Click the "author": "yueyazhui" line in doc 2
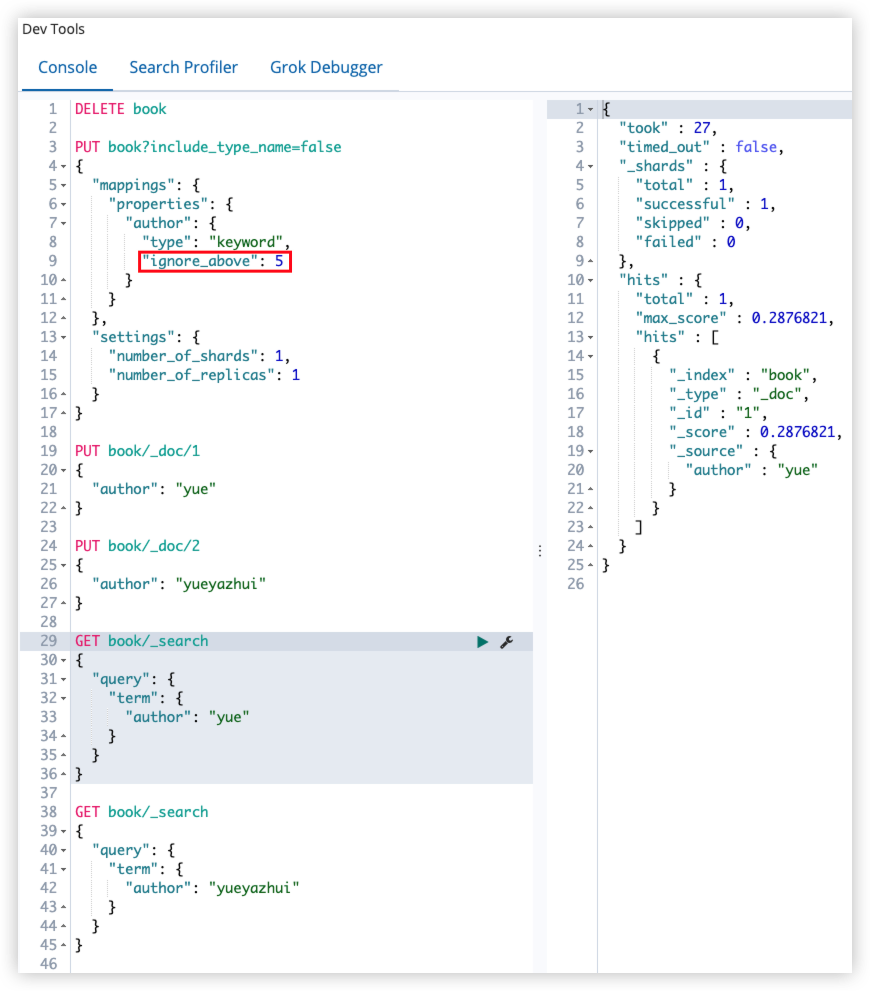 pyautogui.click(x=179, y=584)
